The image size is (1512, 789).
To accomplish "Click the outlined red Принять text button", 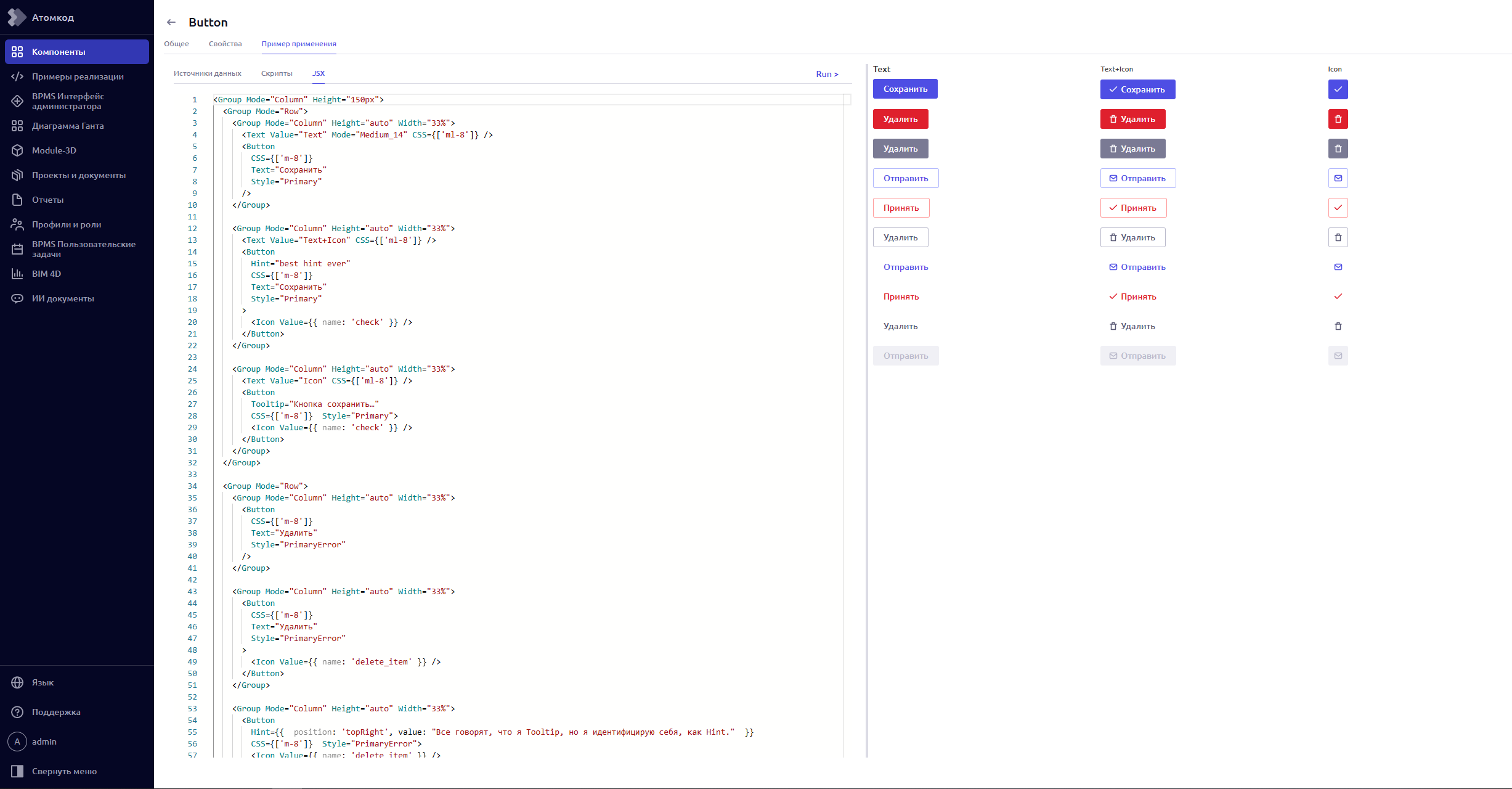I will click(x=901, y=208).
